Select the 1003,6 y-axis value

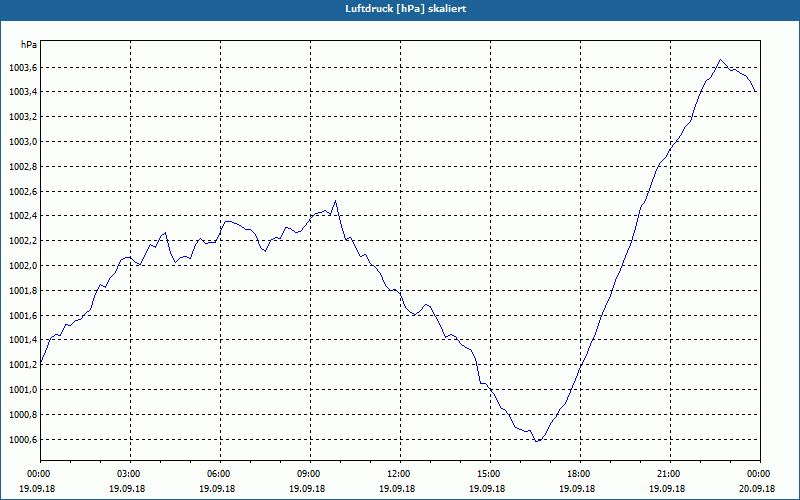coord(23,68)
